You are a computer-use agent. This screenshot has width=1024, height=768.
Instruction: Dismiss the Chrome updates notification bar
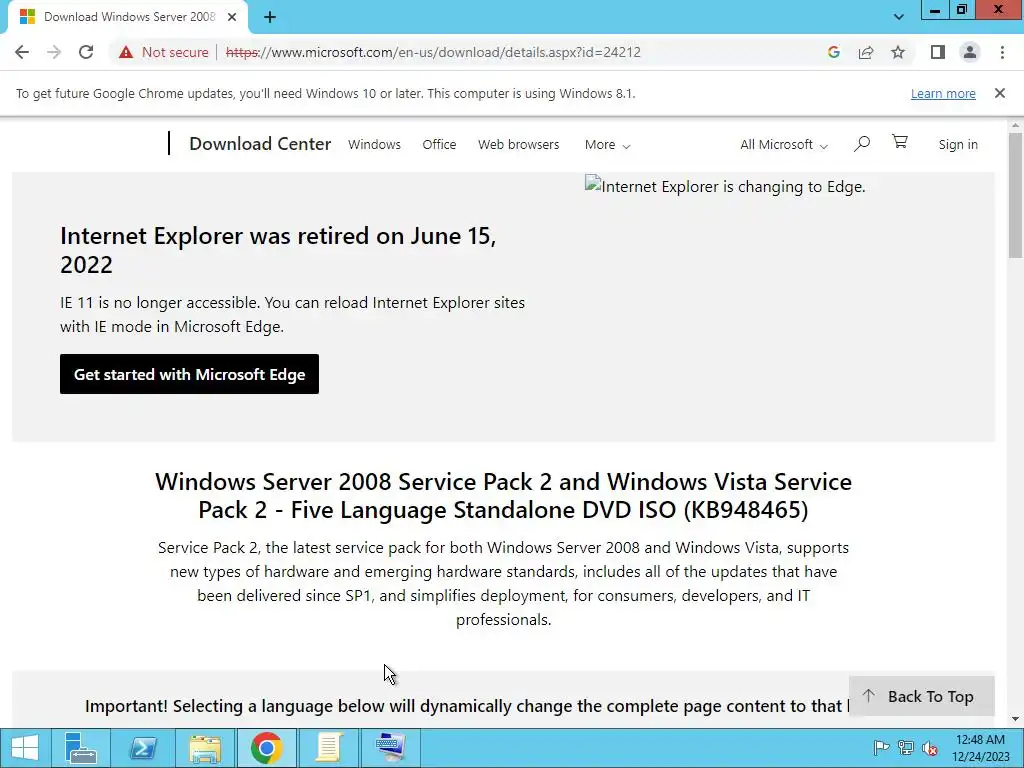(x=999, y=93)
